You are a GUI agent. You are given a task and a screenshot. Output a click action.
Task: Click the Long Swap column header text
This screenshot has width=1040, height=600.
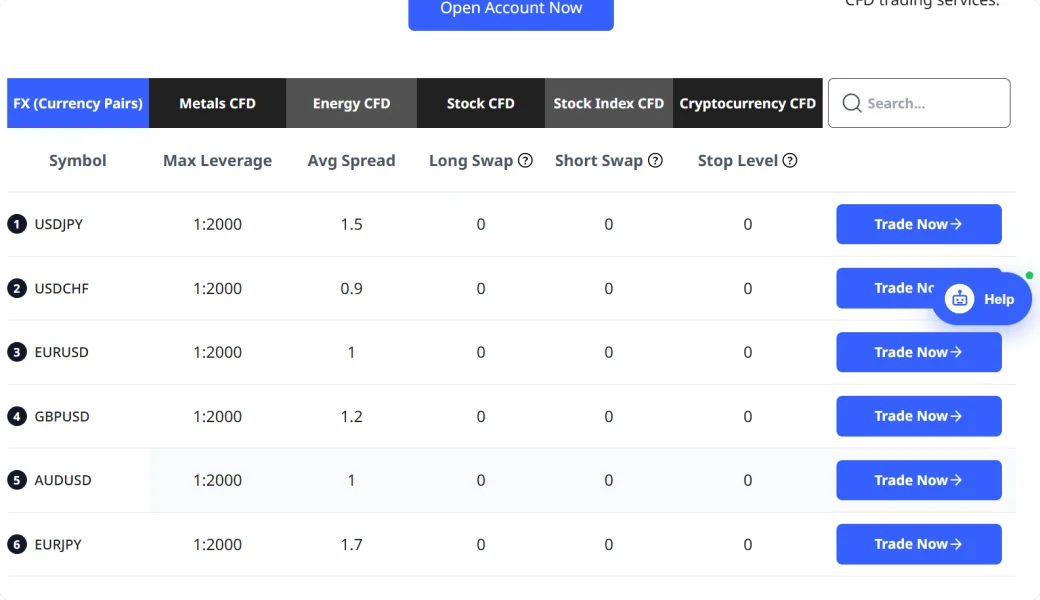pyautogui.click(x=471, y=160)
